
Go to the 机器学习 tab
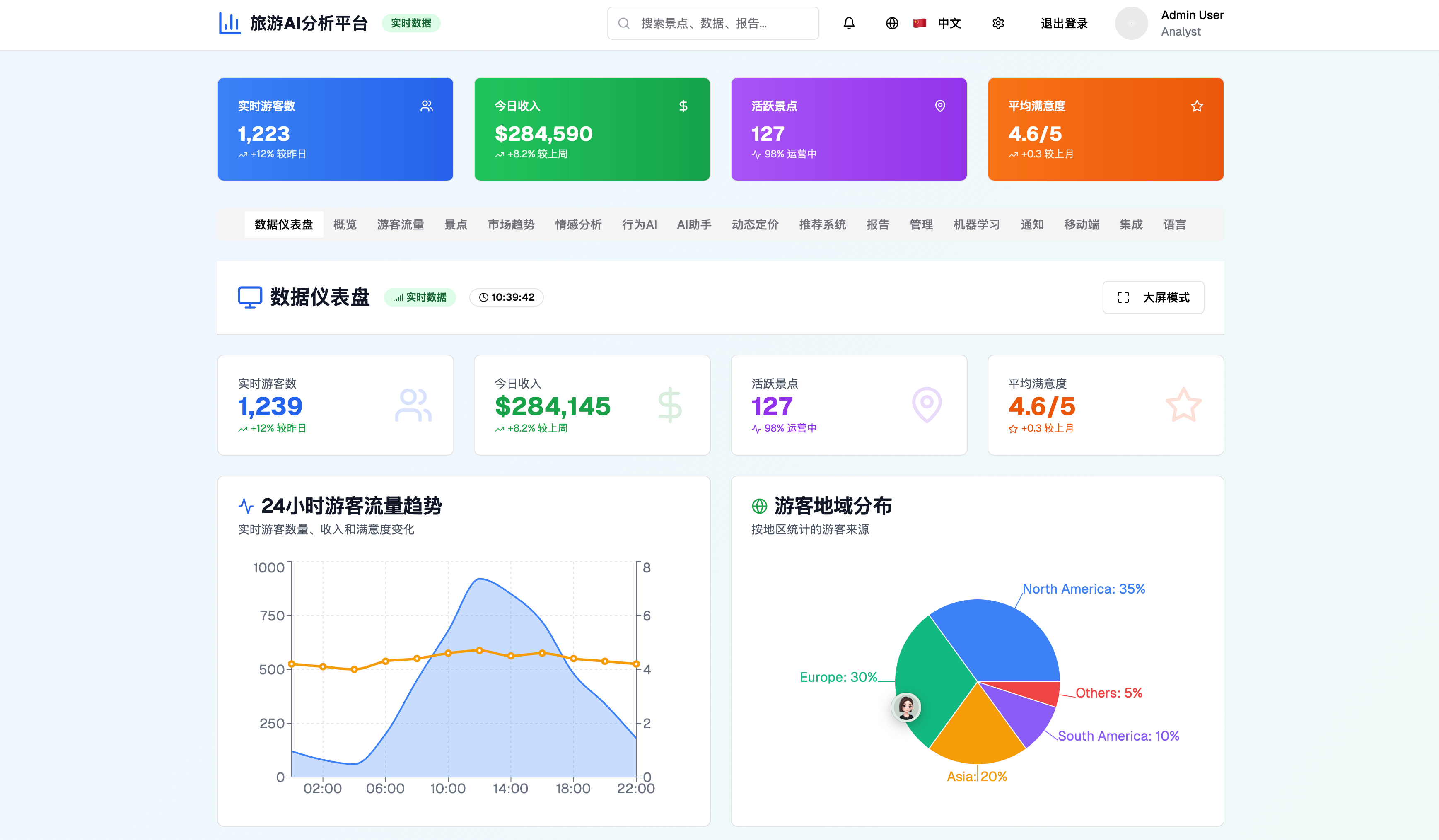pos(976,224)
